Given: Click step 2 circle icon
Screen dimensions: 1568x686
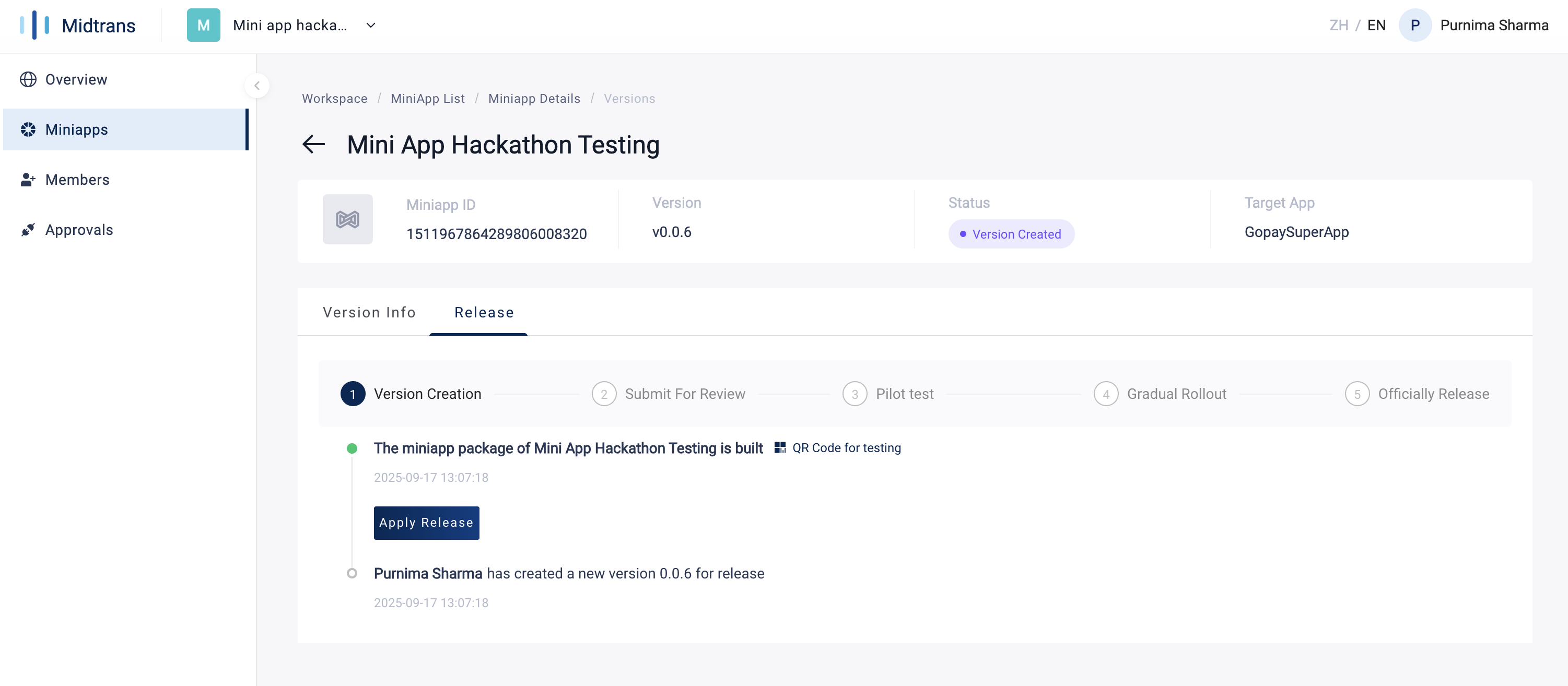Looking at the screenshot, I should click(604, 394).
